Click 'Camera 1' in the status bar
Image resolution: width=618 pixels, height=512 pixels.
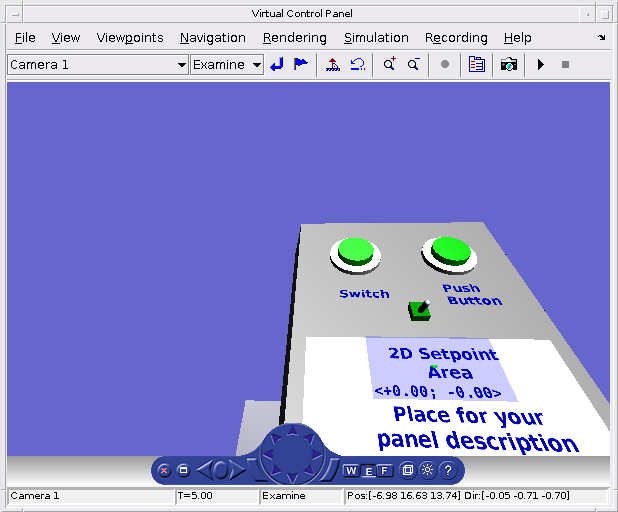coord(35,495)
